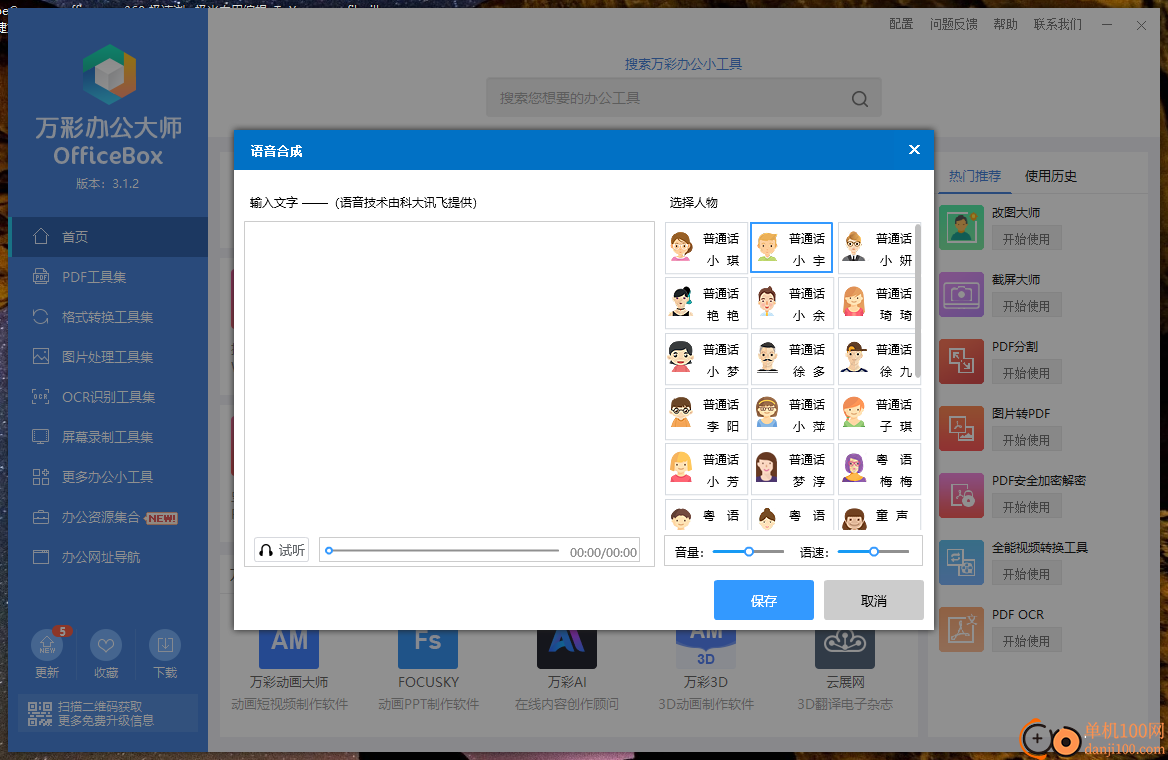This screenshot has height=760, width=1168.
Task: Select the 小妍 Mandarin voice character
Action: (x=877, y=248)
